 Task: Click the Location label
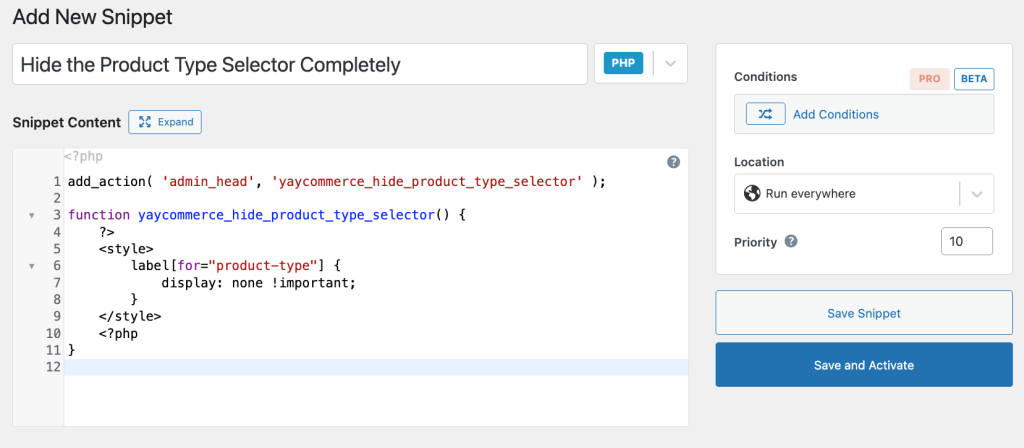pyautogui.click(x=759, y=162)
